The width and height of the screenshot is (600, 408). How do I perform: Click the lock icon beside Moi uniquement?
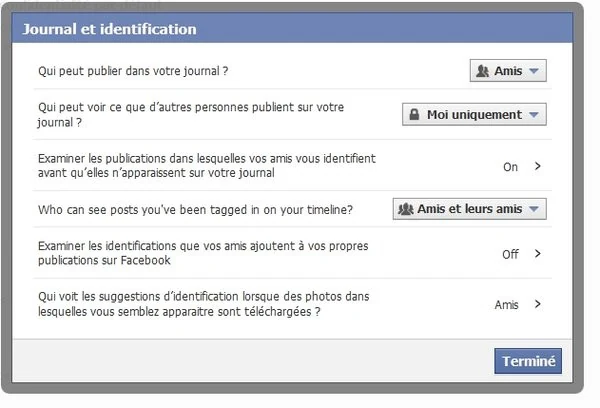click(x=414, y=114)
